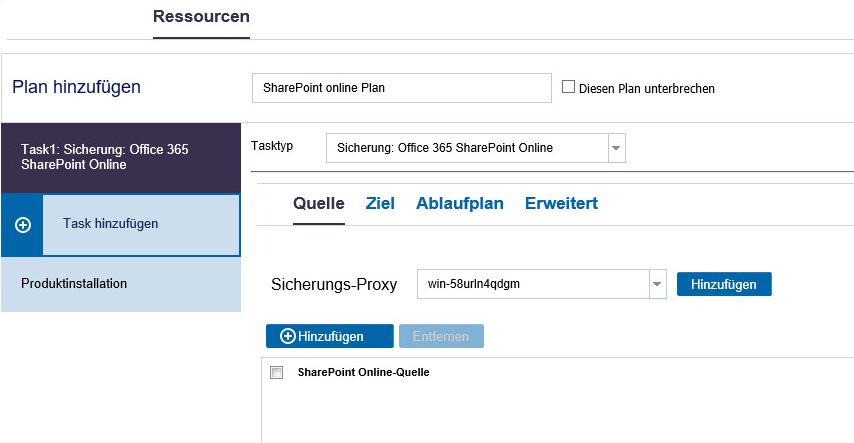Click Hinzufügen button next to Sicherungs-Proxy
854x443 pixels.
(x=724, y=284)
